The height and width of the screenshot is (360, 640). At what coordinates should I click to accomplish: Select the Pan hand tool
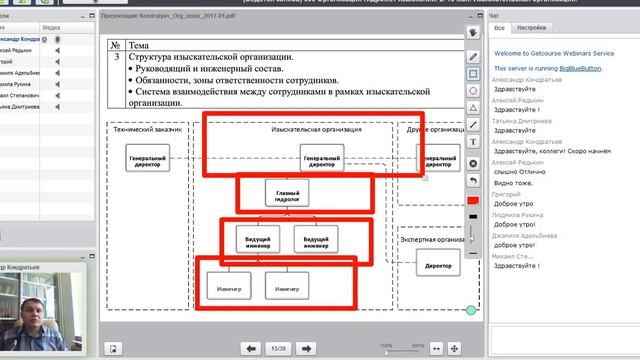473,32
